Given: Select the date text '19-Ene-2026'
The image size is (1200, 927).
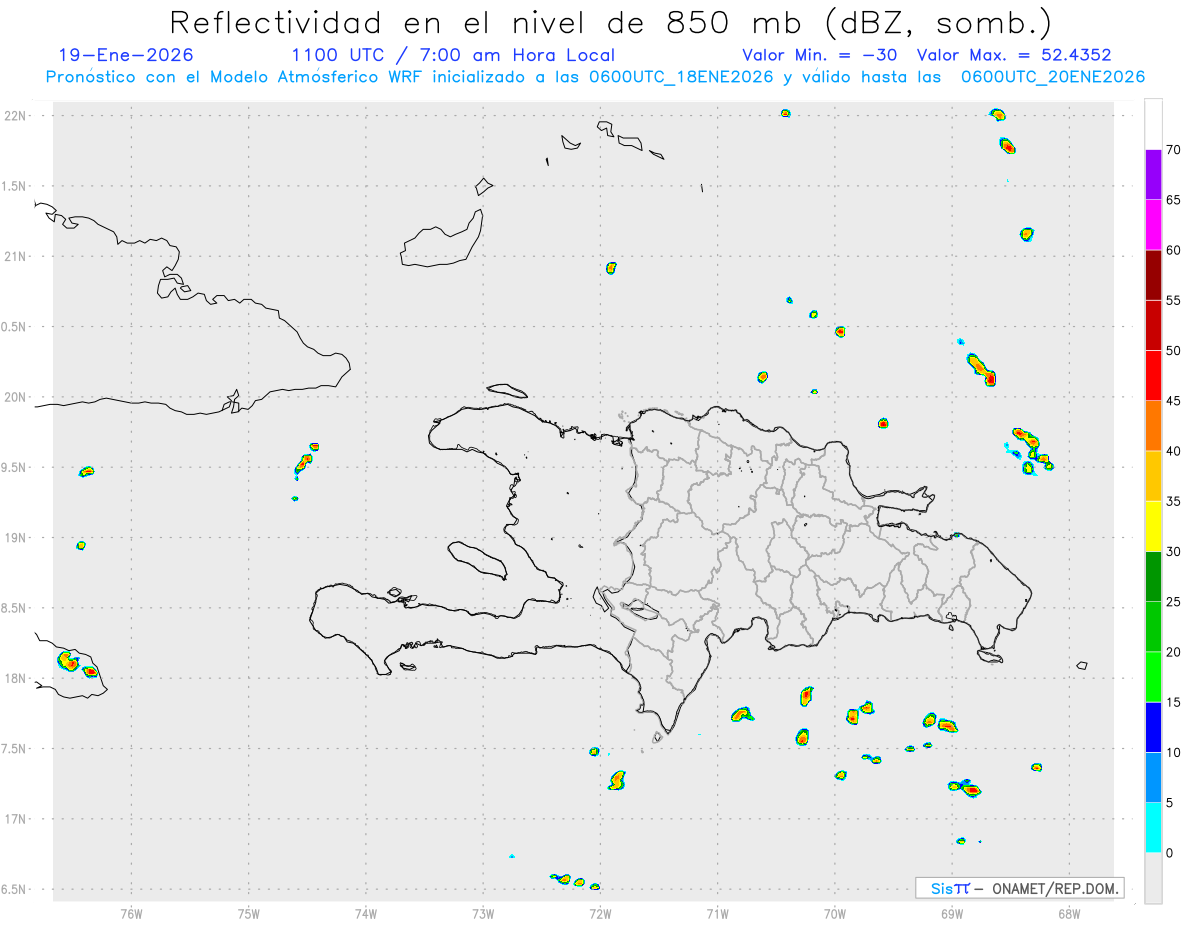Looking at the screenshot, I should coord(126,56).
